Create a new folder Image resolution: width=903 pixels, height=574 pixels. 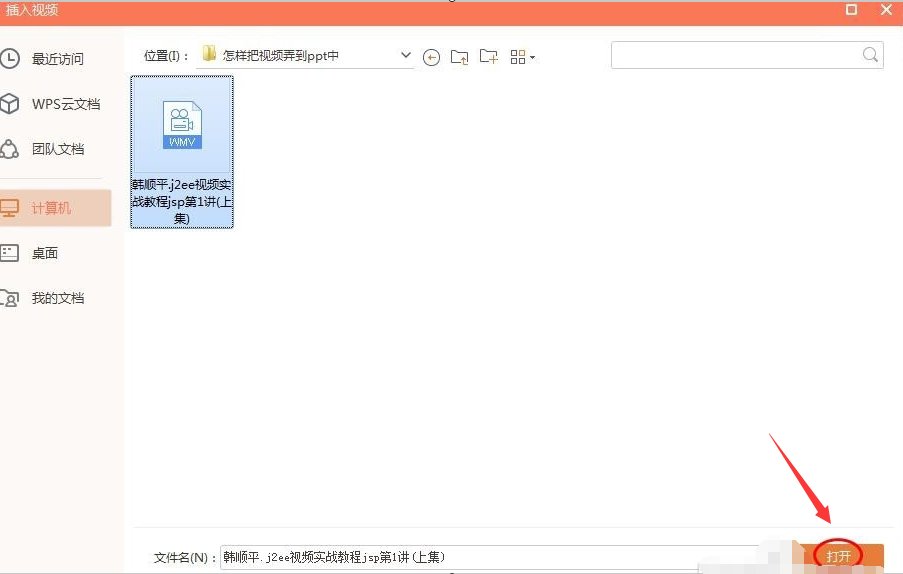pos(489,56)
